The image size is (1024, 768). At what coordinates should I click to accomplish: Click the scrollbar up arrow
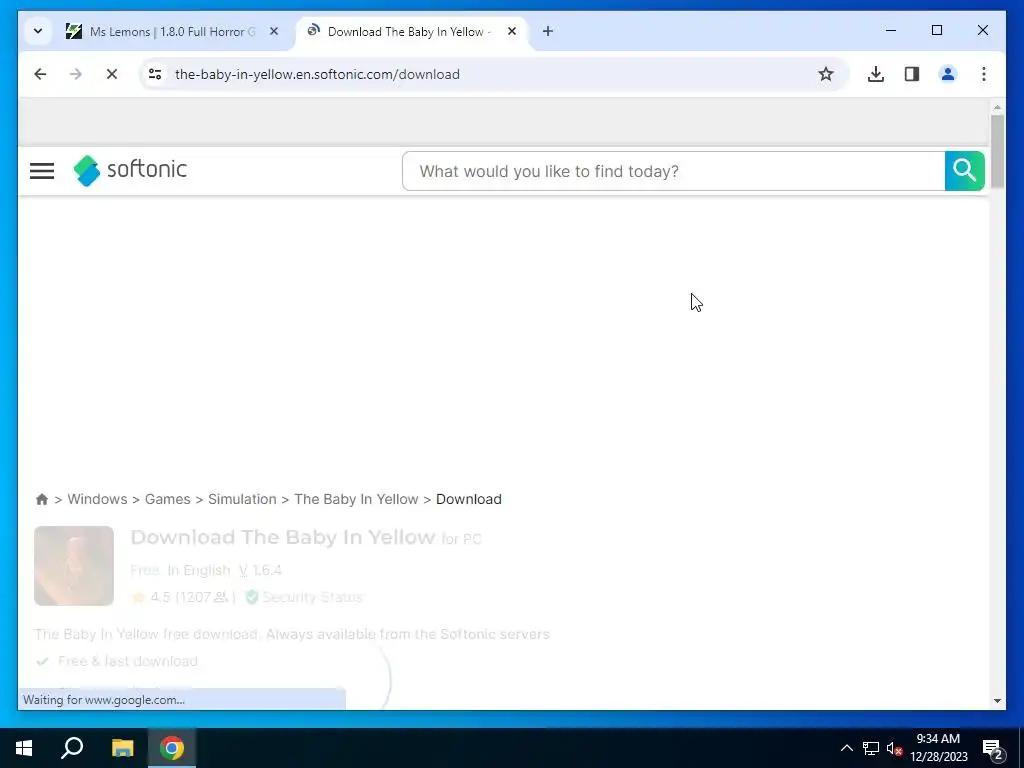997,106
